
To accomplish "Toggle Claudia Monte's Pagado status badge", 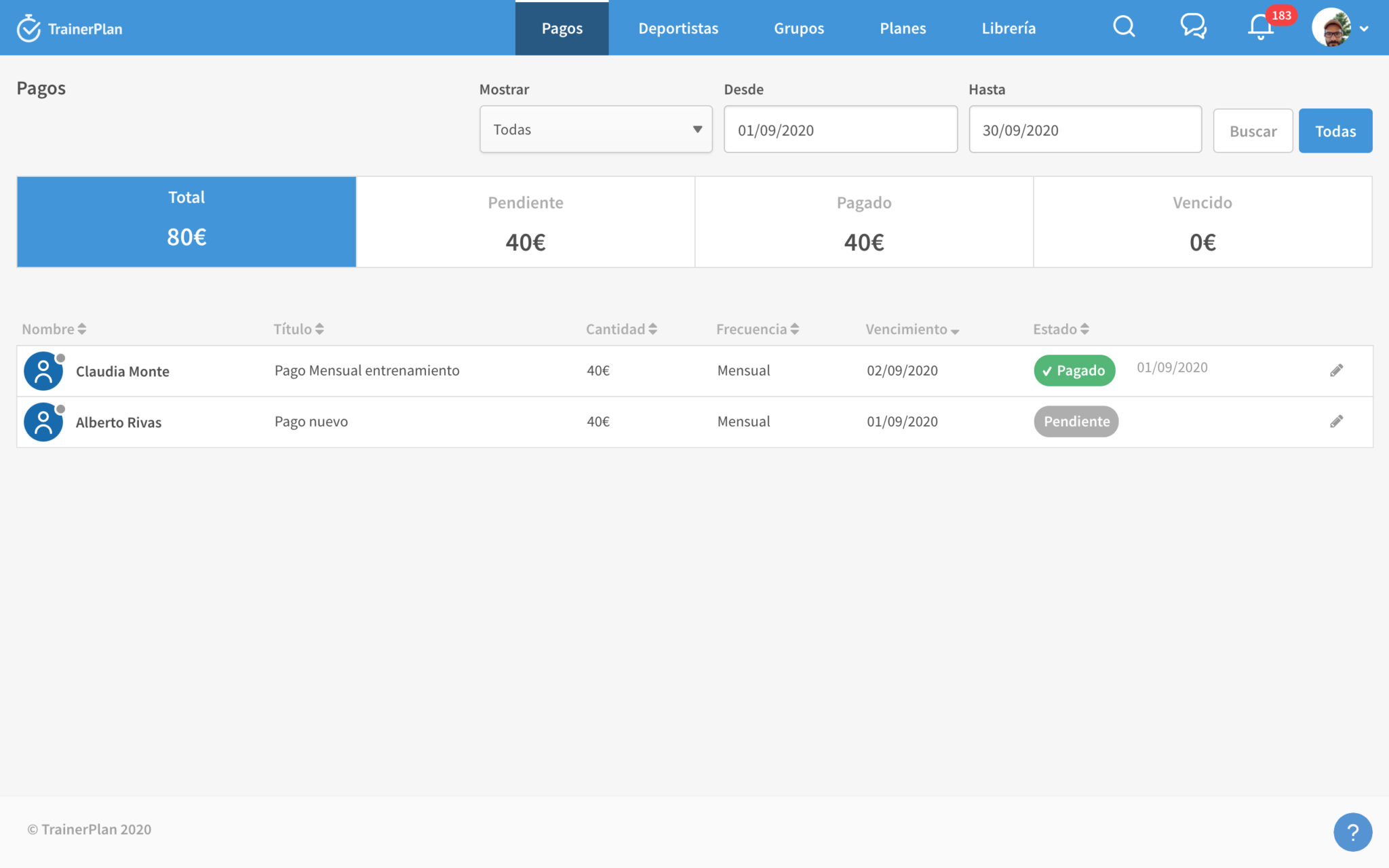I will click(x=1074, y=371).
